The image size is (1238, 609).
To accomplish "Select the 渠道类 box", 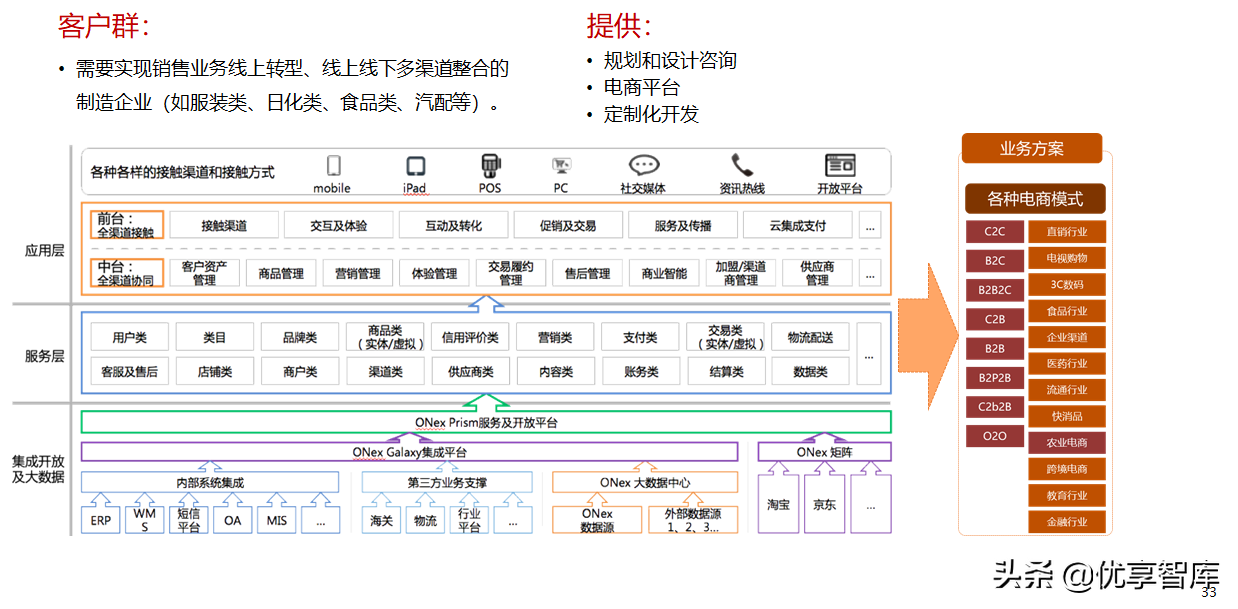I will click(x=385, y=371).
